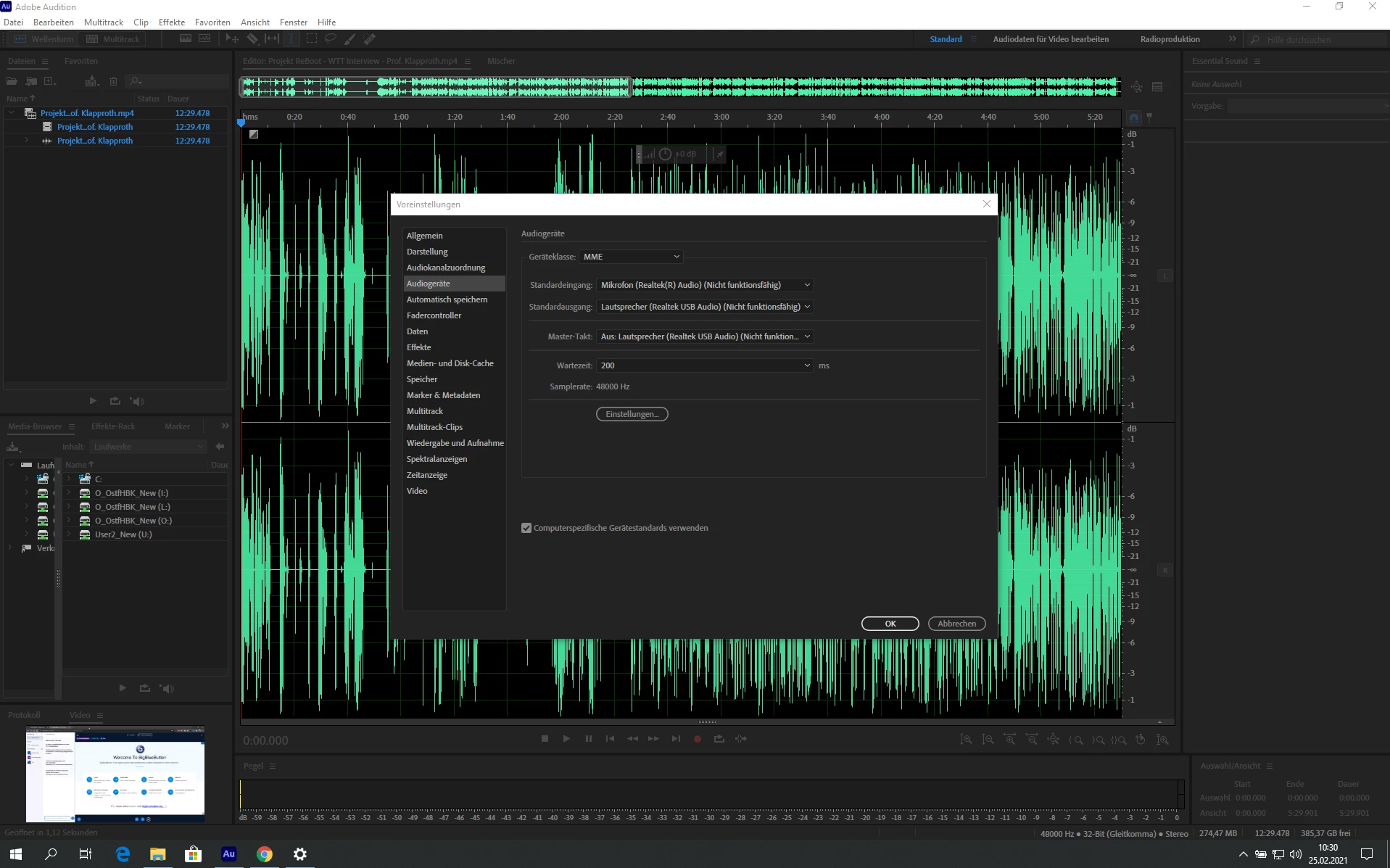Start playback with the editor transport play button
Screen dimensions: 1390x868
(x=566, y=739)
